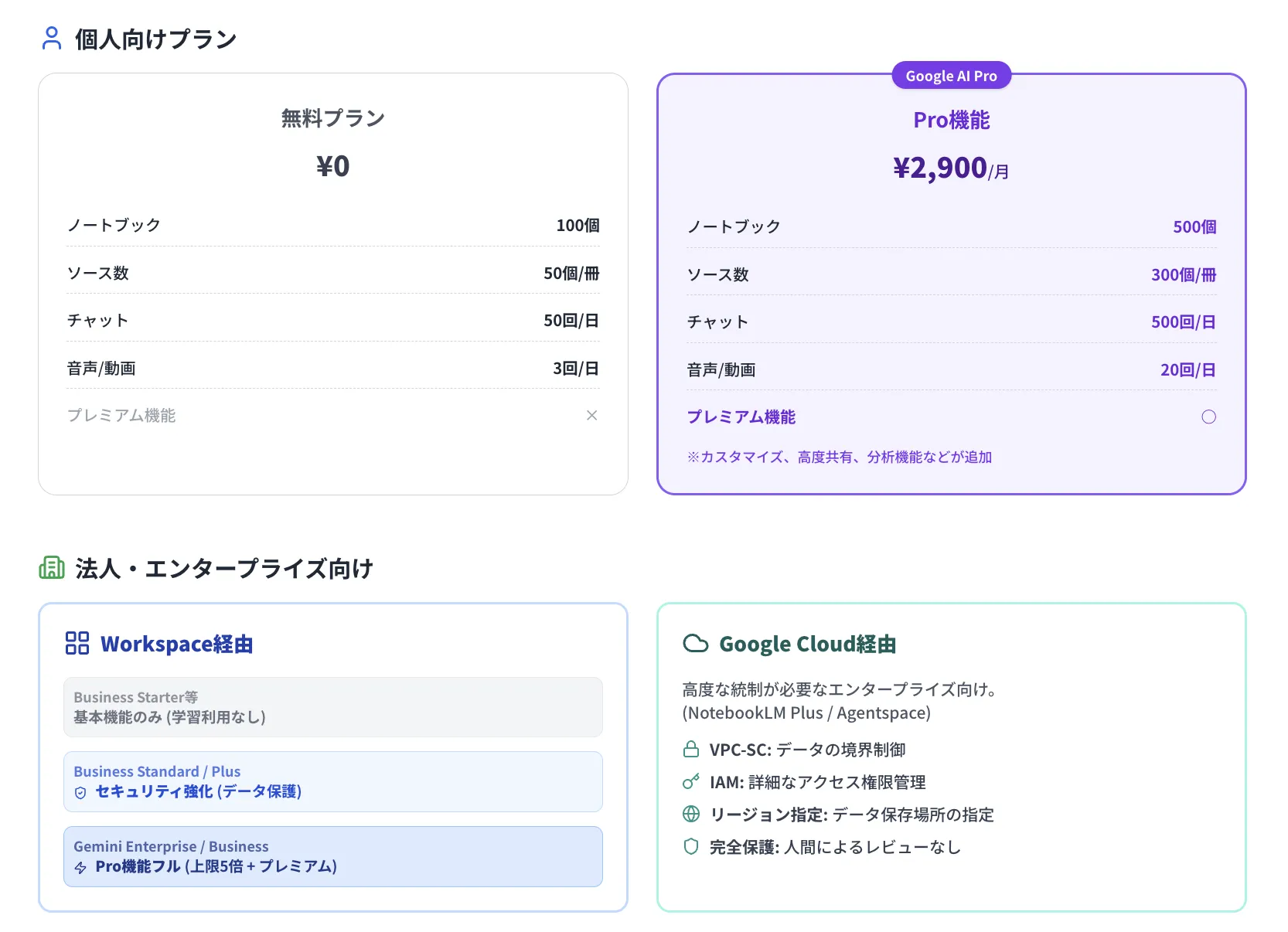Open the Google AI Pro badge
The image size is (1288, 932).
point(950,75)
